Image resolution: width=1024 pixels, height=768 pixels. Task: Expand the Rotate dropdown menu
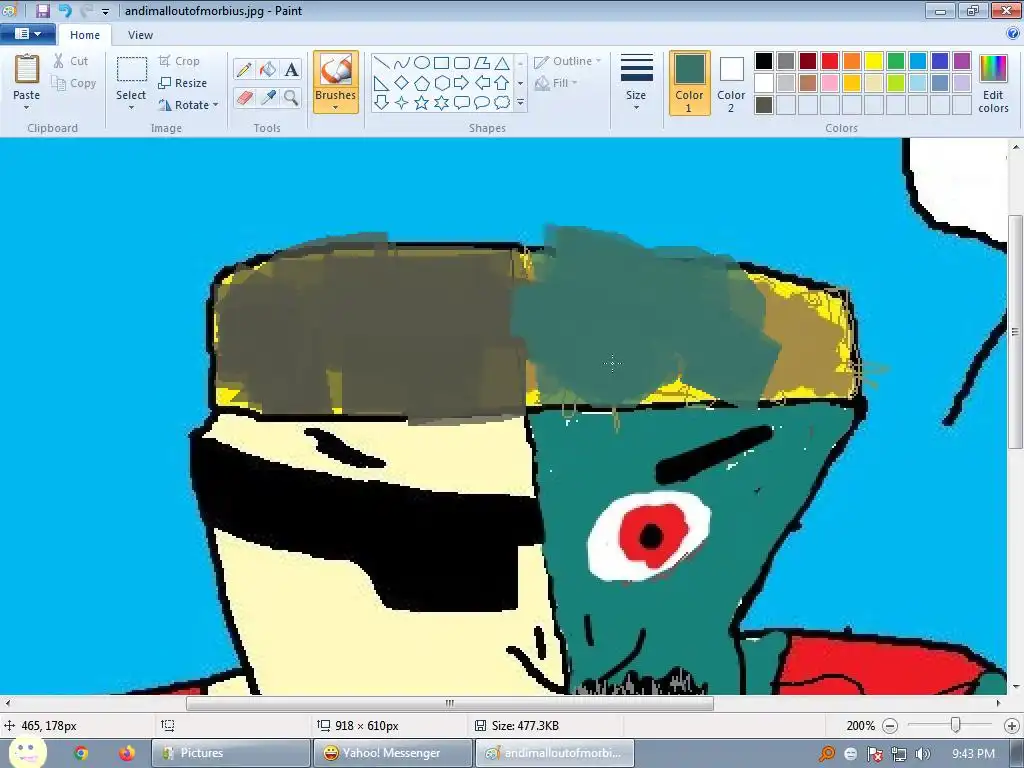tap(216, 104)
